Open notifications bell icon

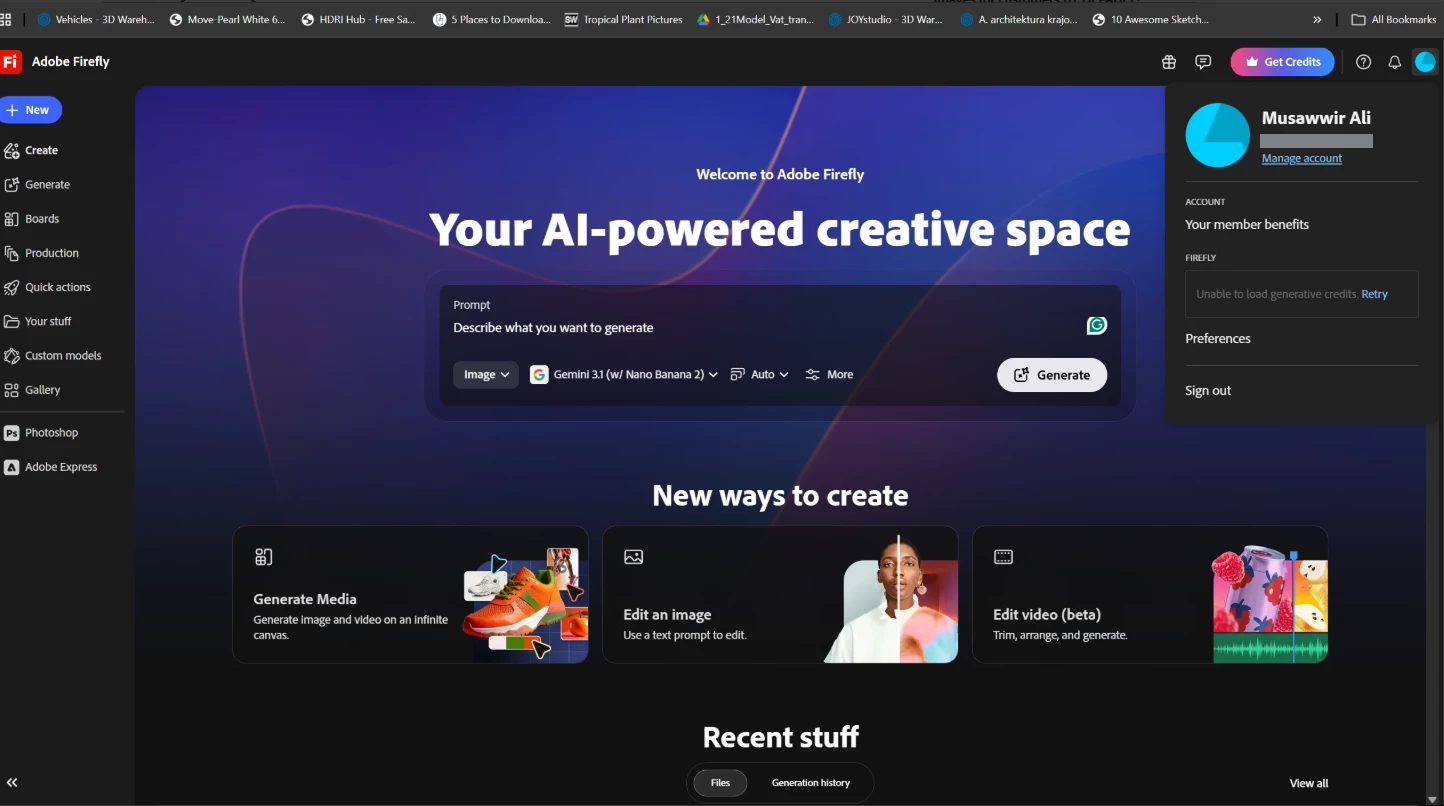1394,62
